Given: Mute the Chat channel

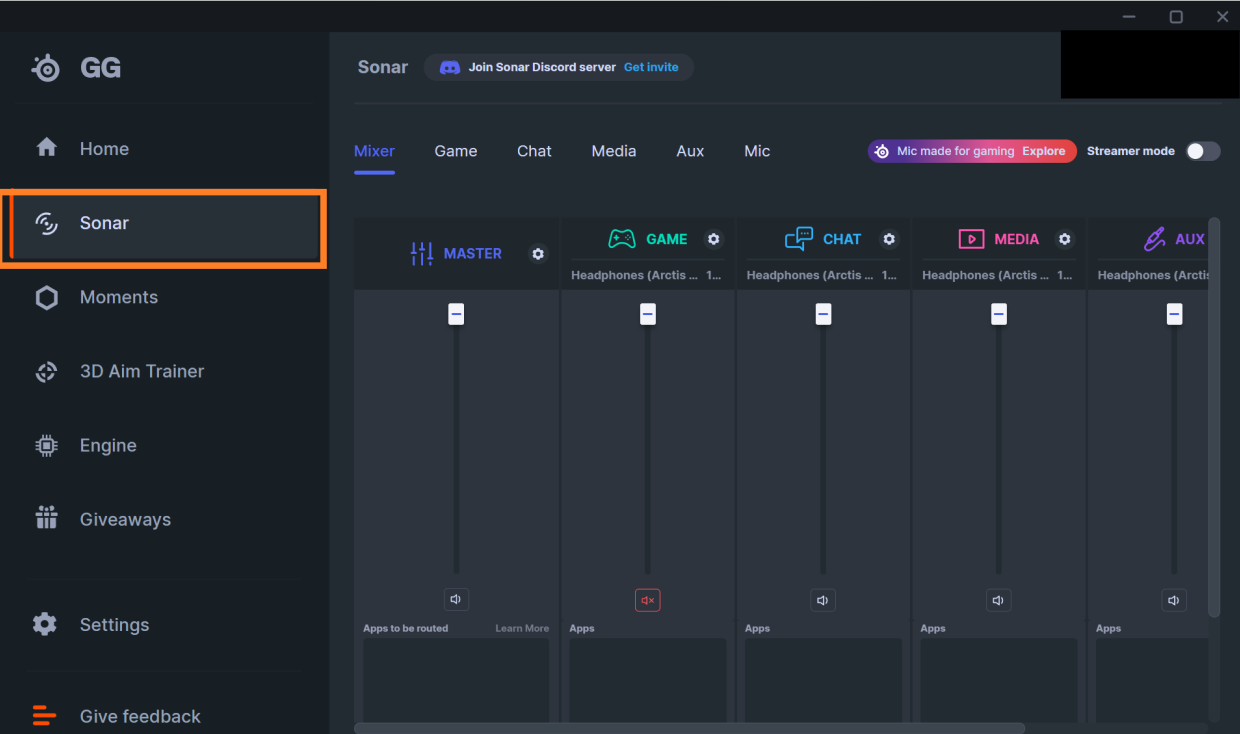Looking at the screenshot, I should (x=822, y=600).
